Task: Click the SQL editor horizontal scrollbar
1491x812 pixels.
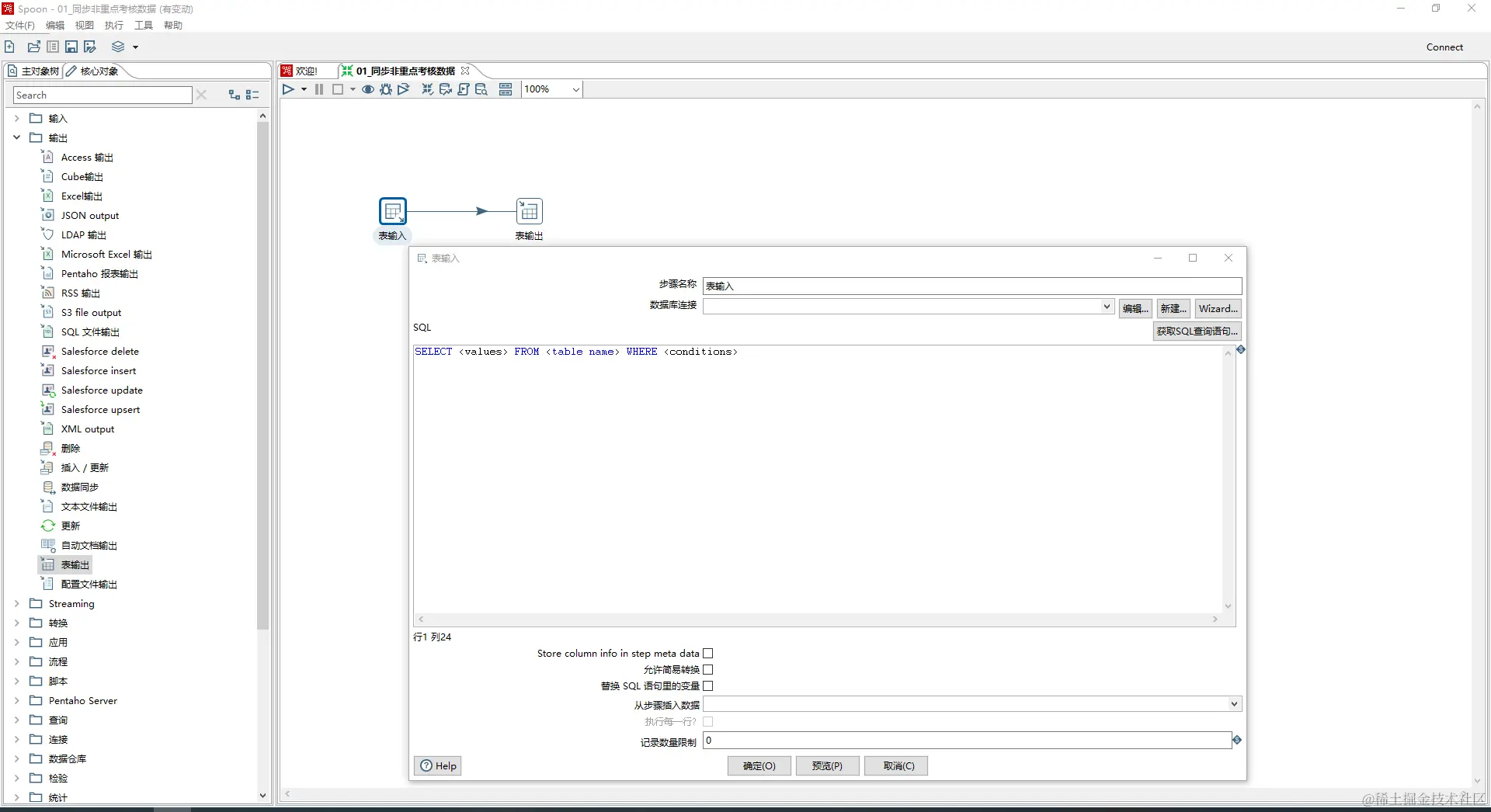Action: coord(818,619)
